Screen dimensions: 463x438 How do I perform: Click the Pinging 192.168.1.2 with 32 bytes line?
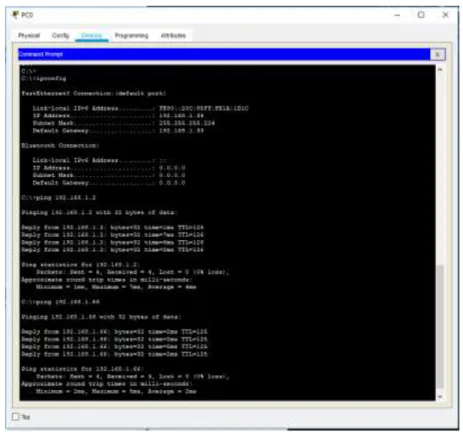[x=100, y=213]
